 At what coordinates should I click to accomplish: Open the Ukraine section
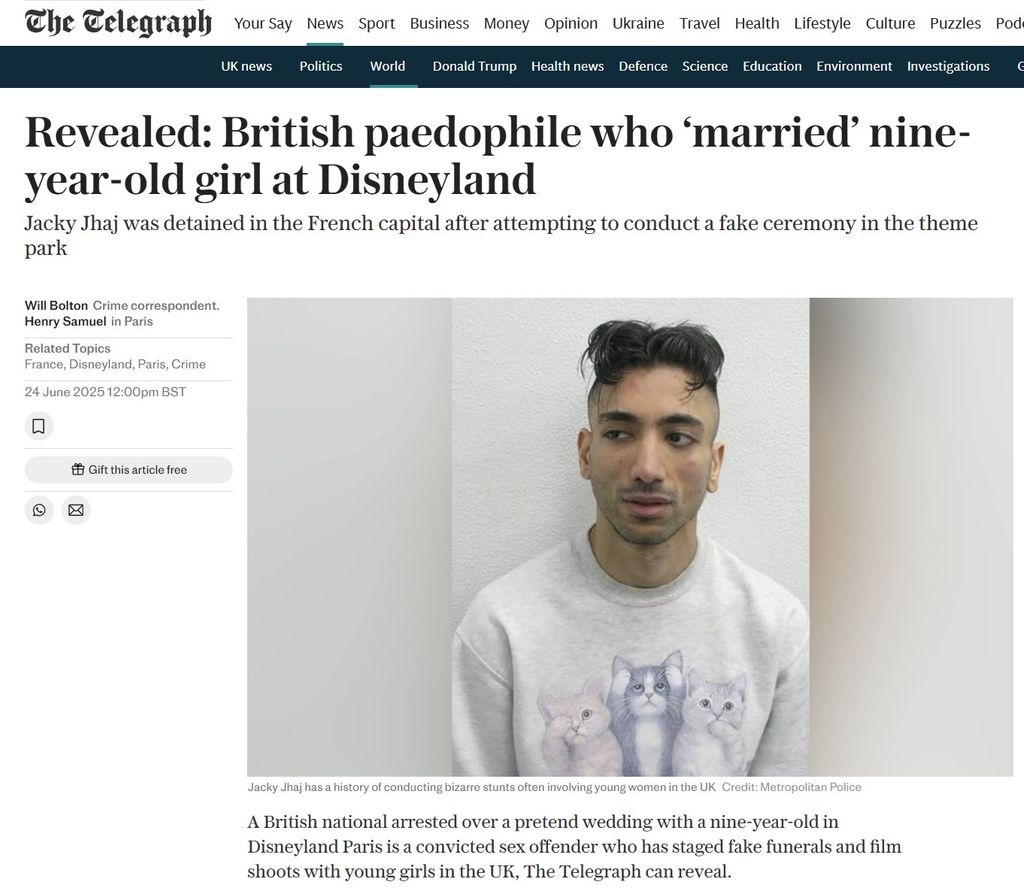point(638,24)
